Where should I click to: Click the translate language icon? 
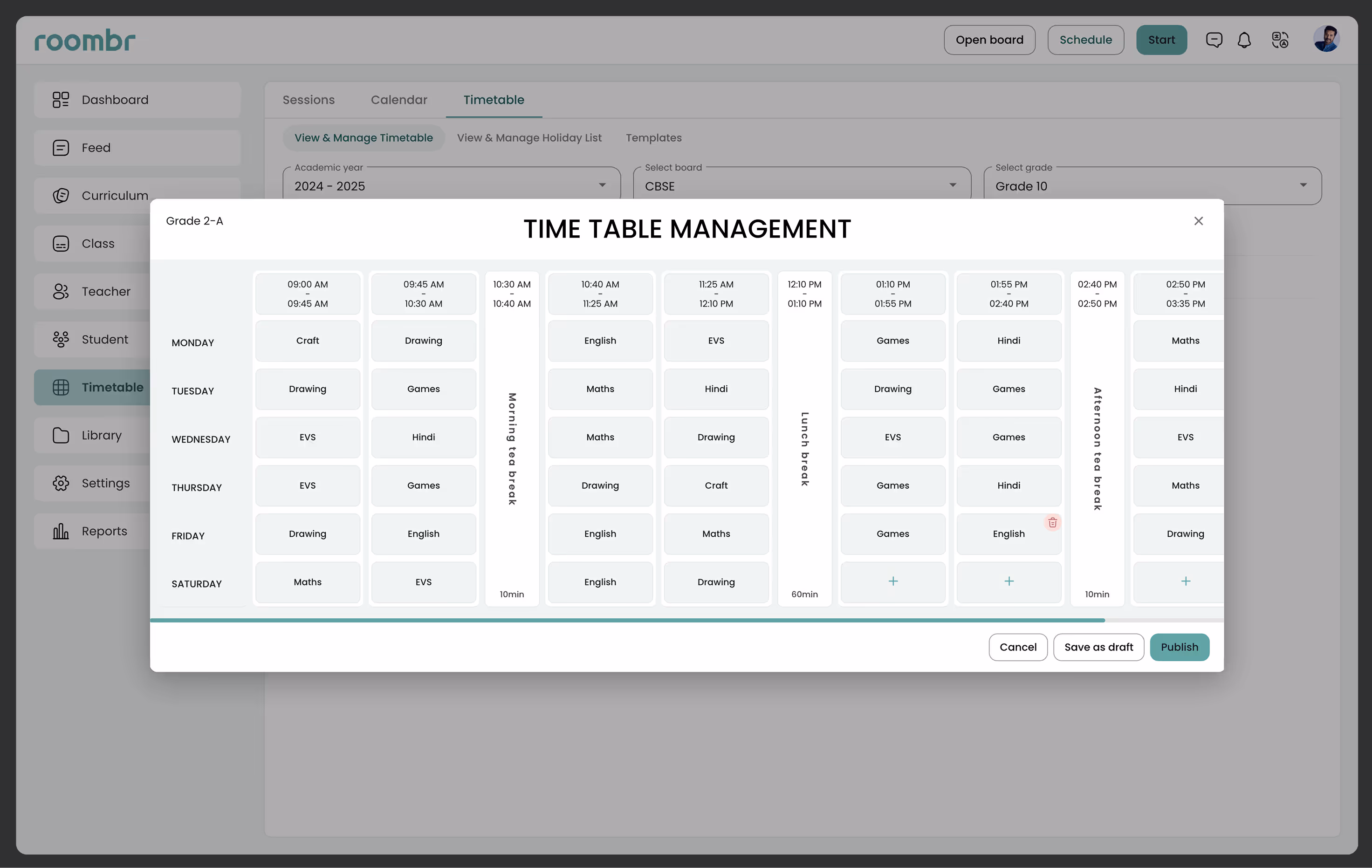point(1280,40)
